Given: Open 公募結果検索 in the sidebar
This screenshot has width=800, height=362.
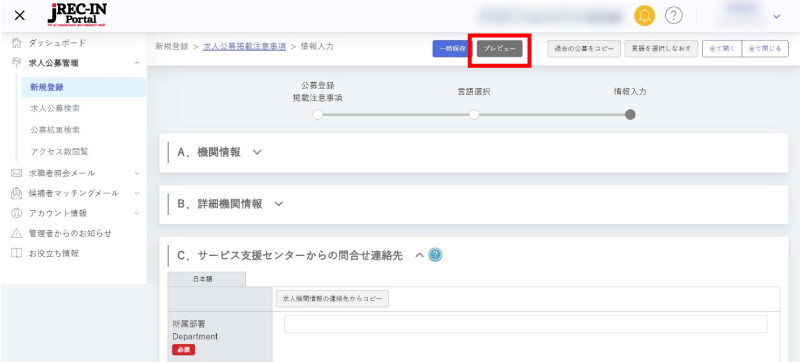Looking at the screenshot, I should [55, 130].
